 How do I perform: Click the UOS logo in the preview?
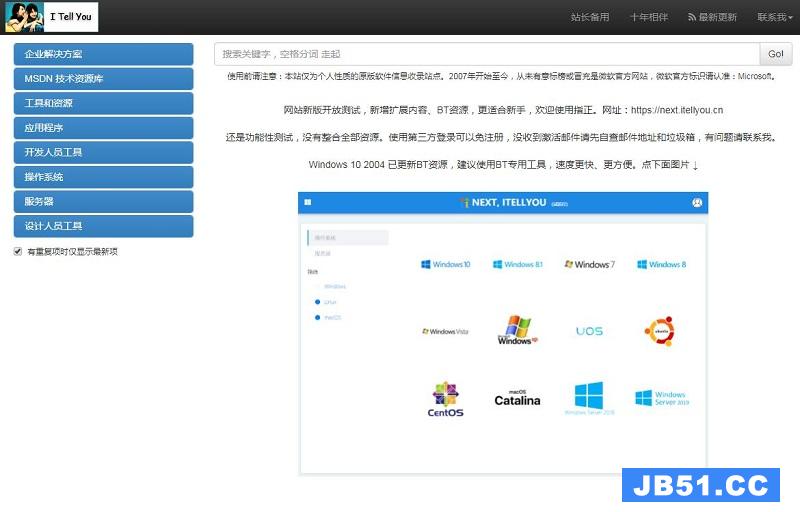pyautogui.click(x=589, y=330)
